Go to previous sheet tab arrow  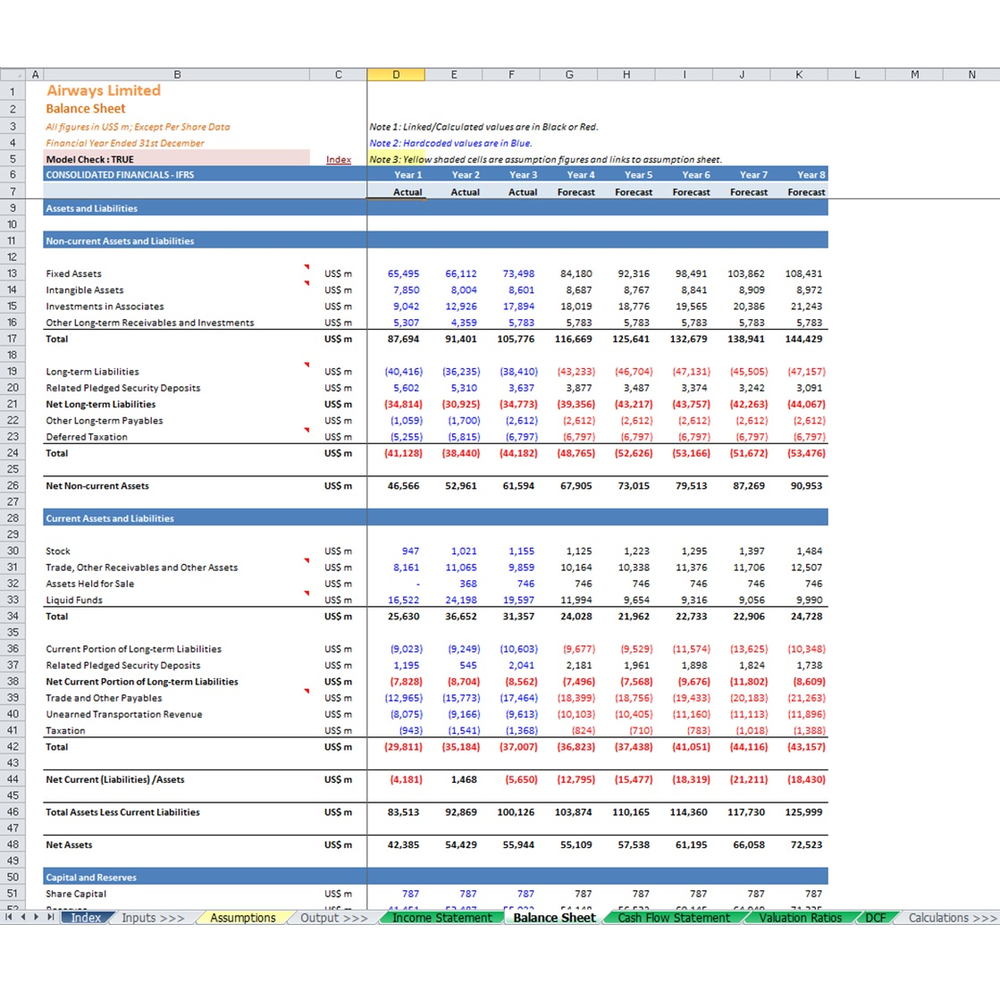[23, 917]
